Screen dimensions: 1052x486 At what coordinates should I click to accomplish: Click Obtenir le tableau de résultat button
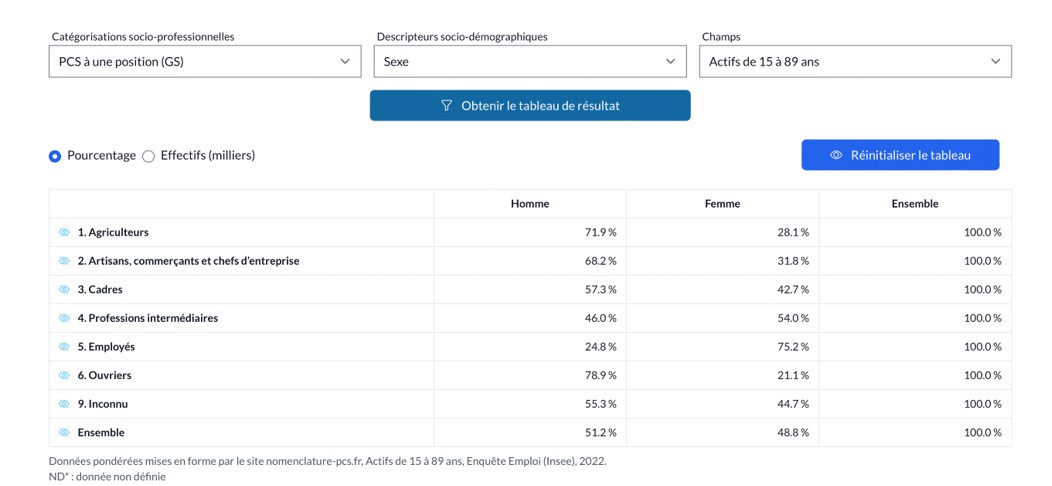tap(530, 105)
